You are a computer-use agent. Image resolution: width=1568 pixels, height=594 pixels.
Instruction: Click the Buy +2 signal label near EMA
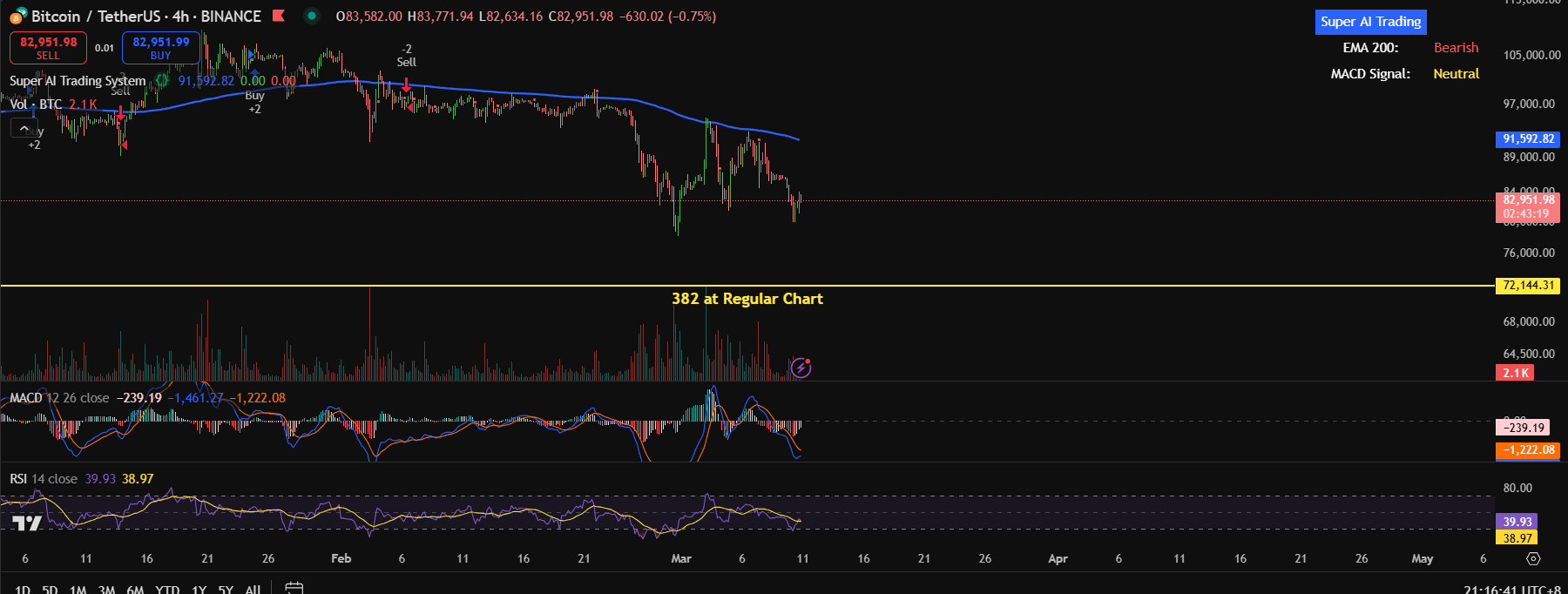click(254, 102)
